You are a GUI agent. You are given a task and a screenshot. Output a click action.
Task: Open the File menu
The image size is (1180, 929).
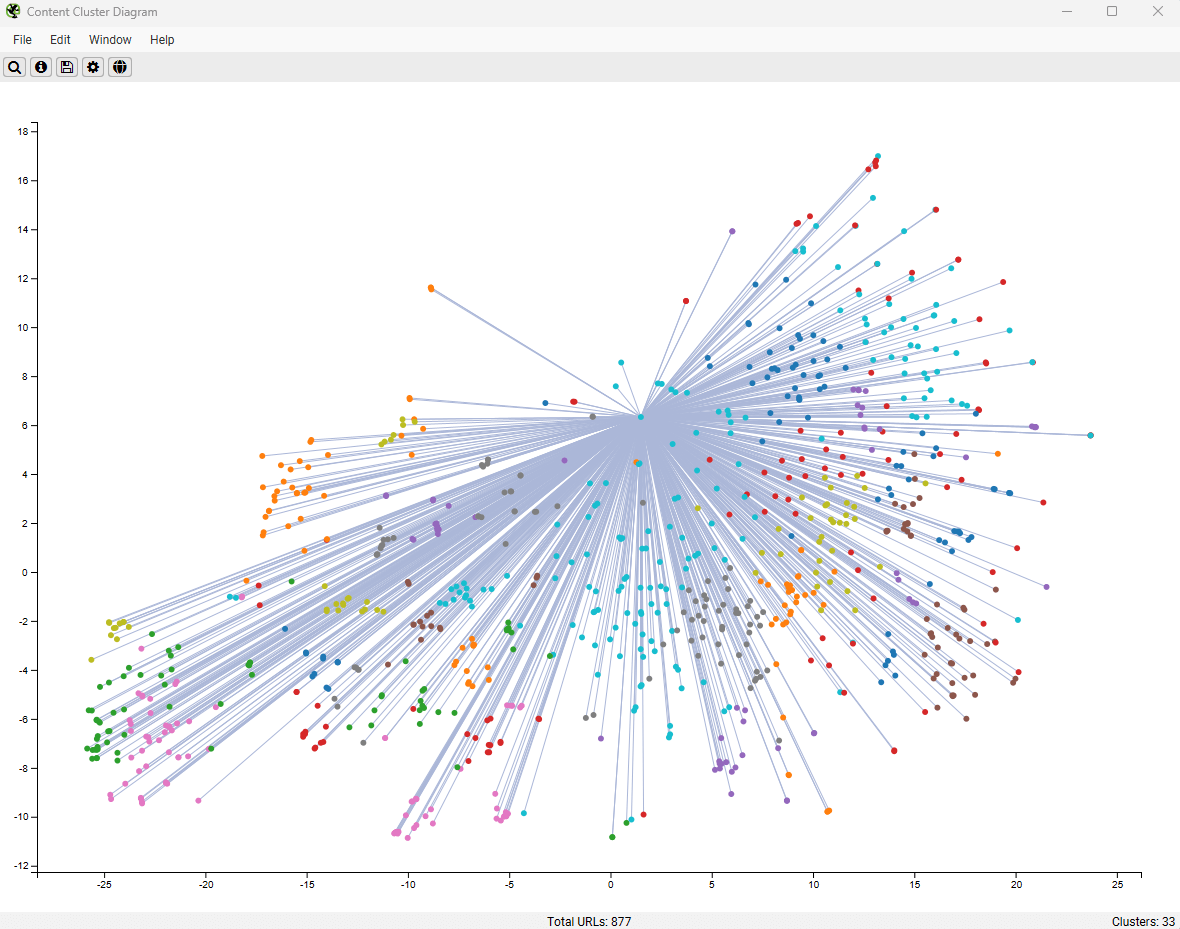click(21, 40)
